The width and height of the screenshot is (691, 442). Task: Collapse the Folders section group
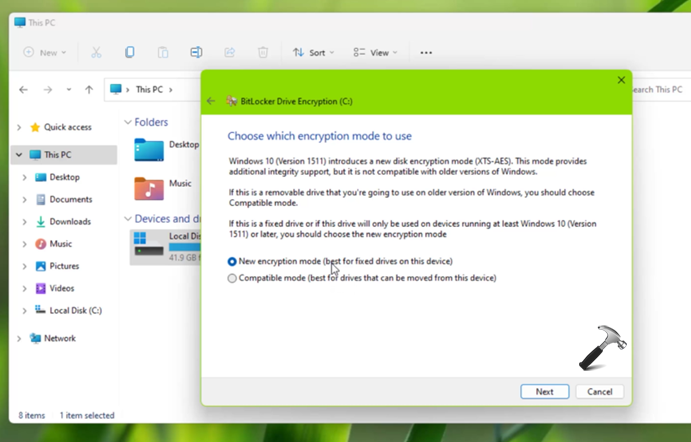pyautogui.click(x=127, y=123)
